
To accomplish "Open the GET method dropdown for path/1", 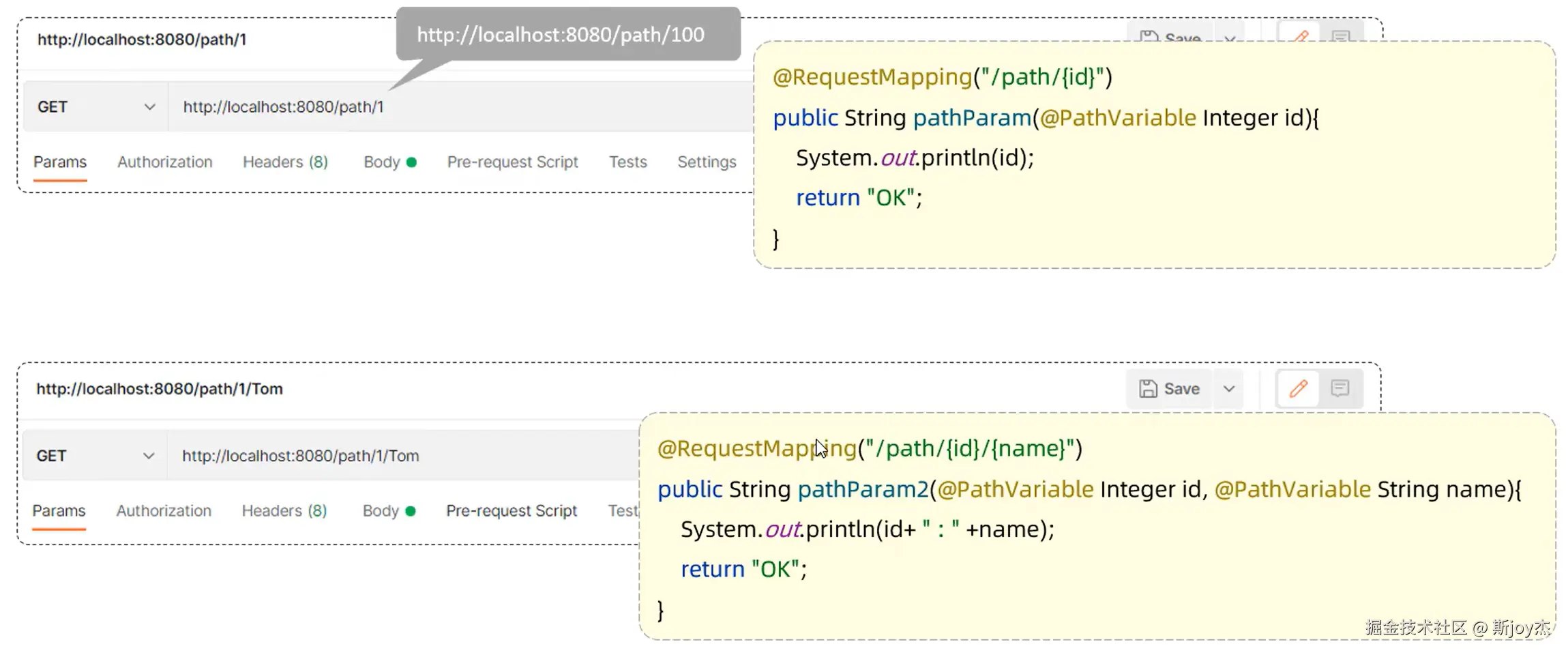I will tap(95, 107).
